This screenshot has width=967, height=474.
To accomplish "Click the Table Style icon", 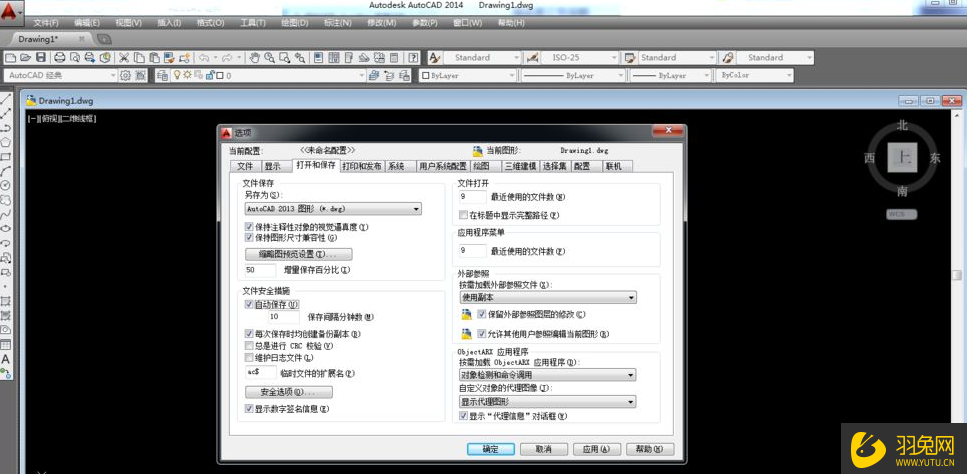I will (630, 58).
